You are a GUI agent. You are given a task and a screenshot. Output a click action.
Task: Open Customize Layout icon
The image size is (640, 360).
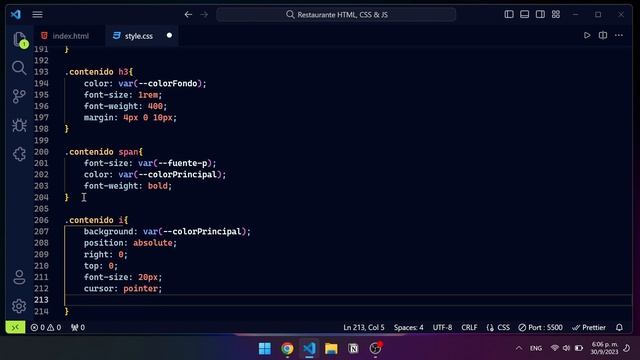click(556, 14)
